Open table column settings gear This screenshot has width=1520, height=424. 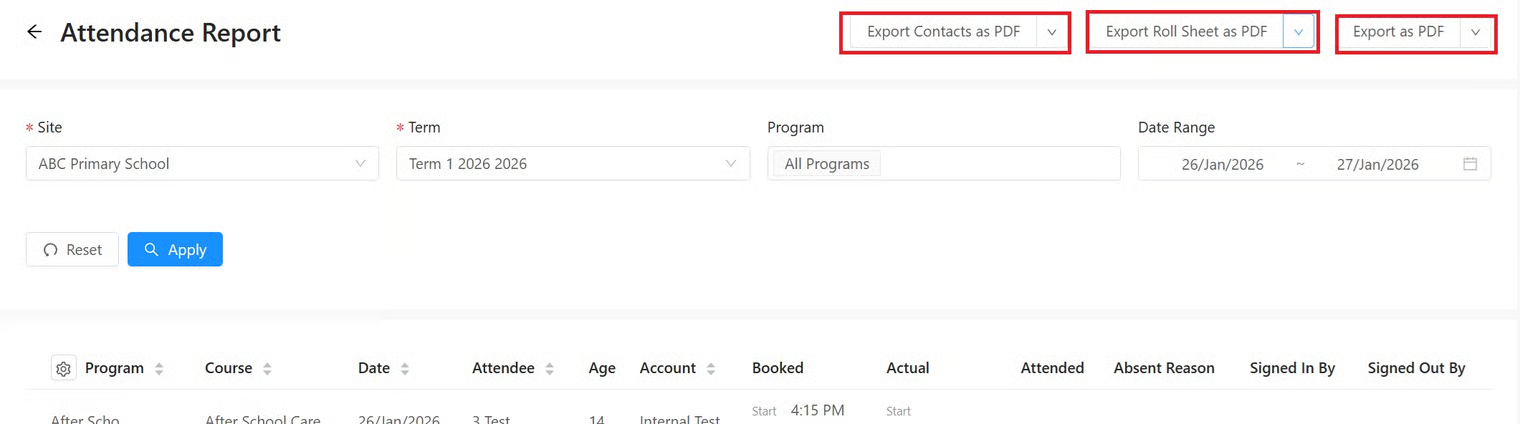[x=64, y=369]
